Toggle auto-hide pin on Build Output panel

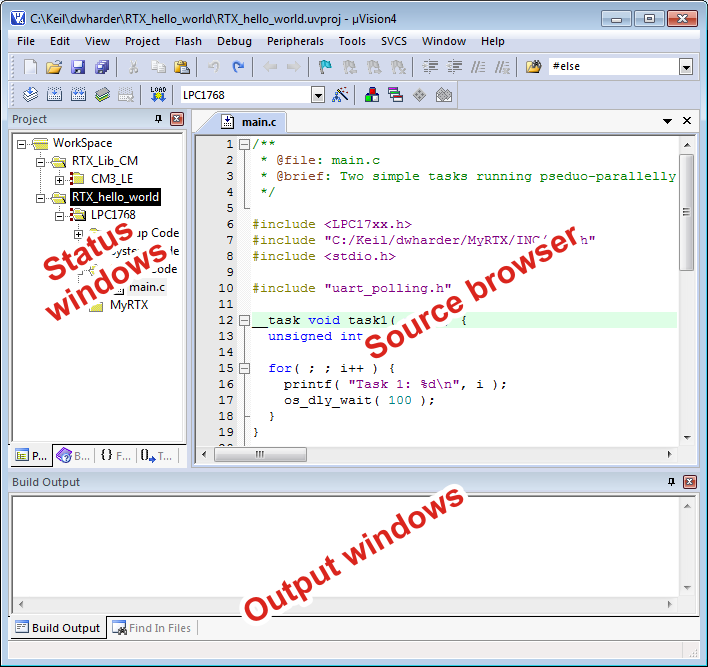click(x=671, y=482)
